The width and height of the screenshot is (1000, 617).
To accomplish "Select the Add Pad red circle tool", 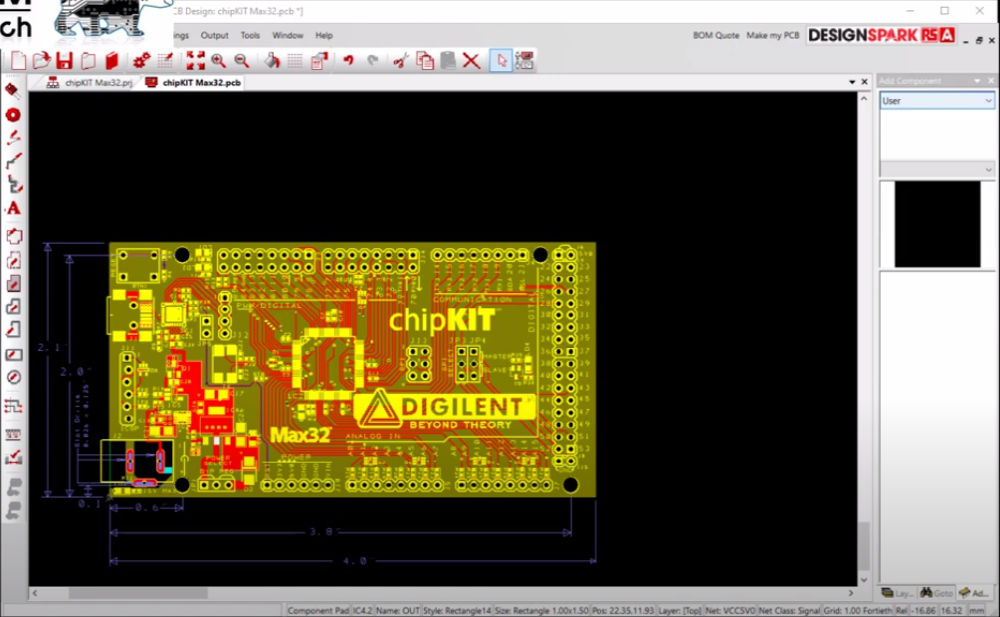I will click(13, 115).
